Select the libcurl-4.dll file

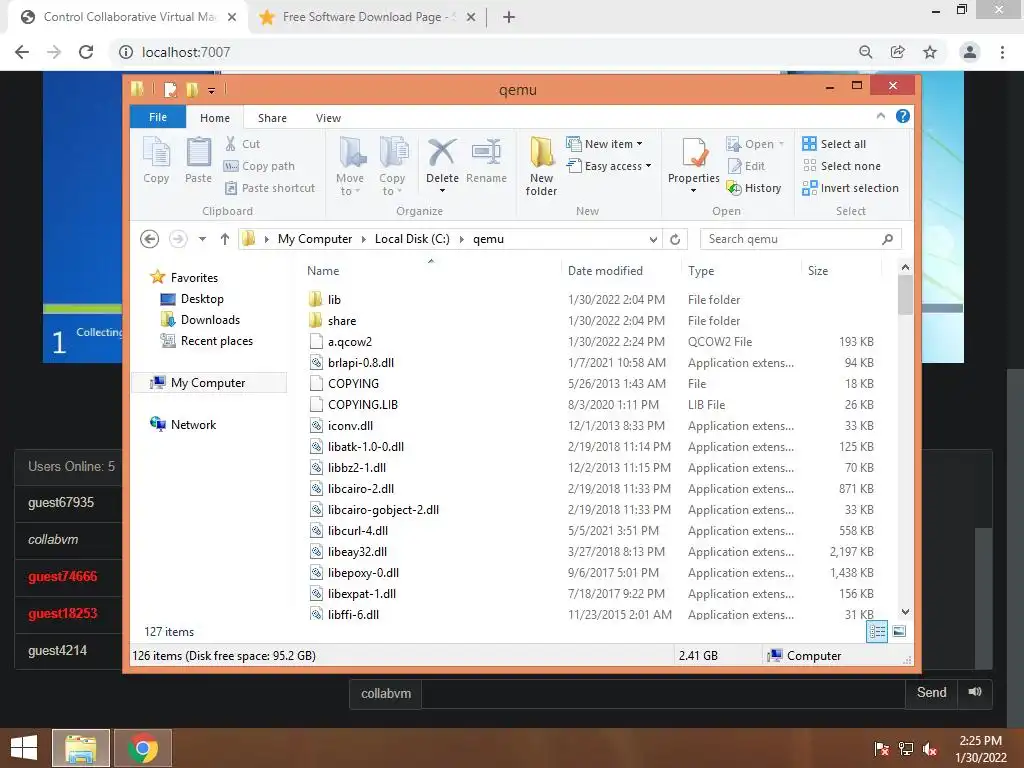(x=358, y=531)
